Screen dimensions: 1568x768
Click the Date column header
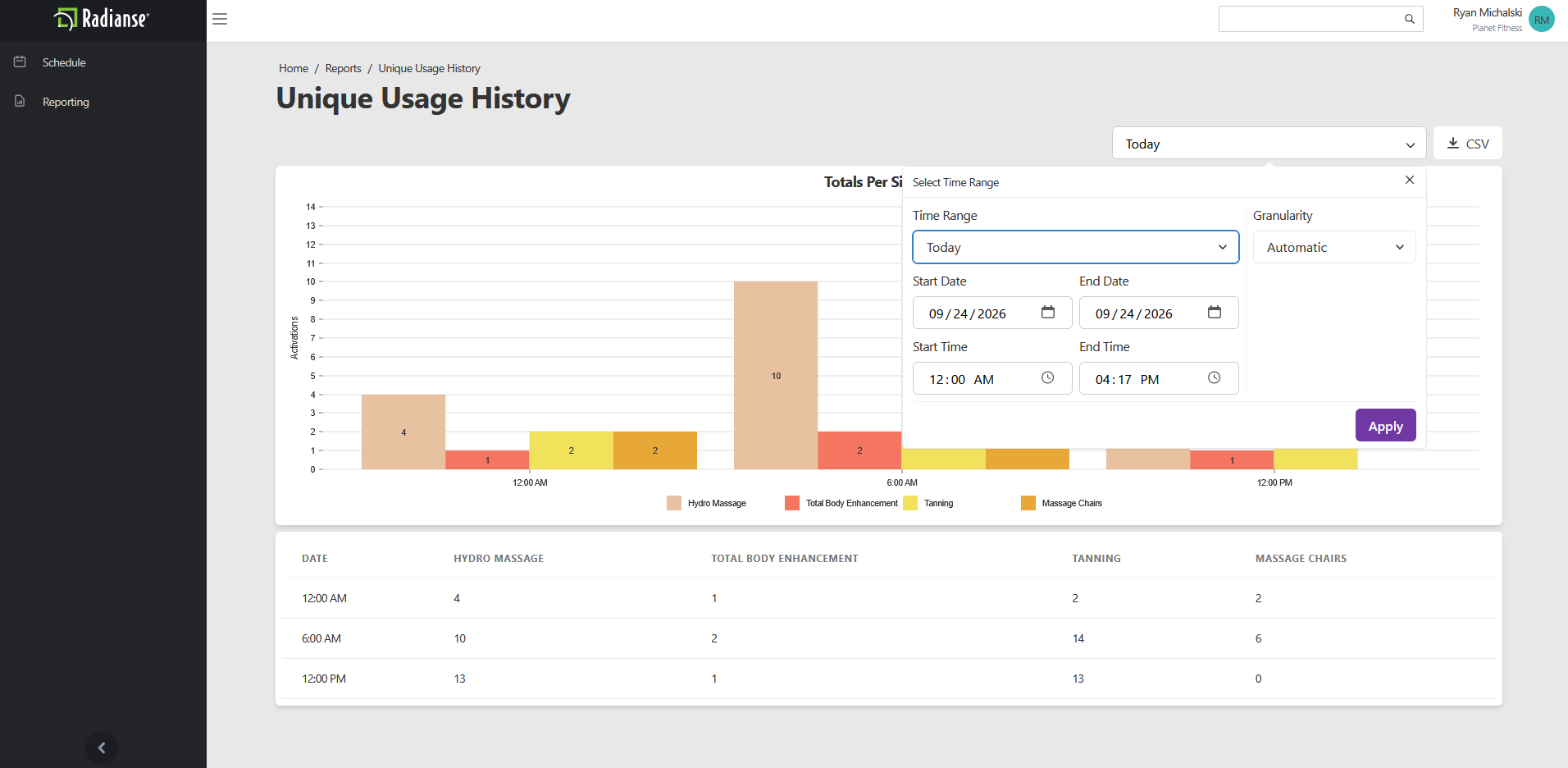pos(315,558)
